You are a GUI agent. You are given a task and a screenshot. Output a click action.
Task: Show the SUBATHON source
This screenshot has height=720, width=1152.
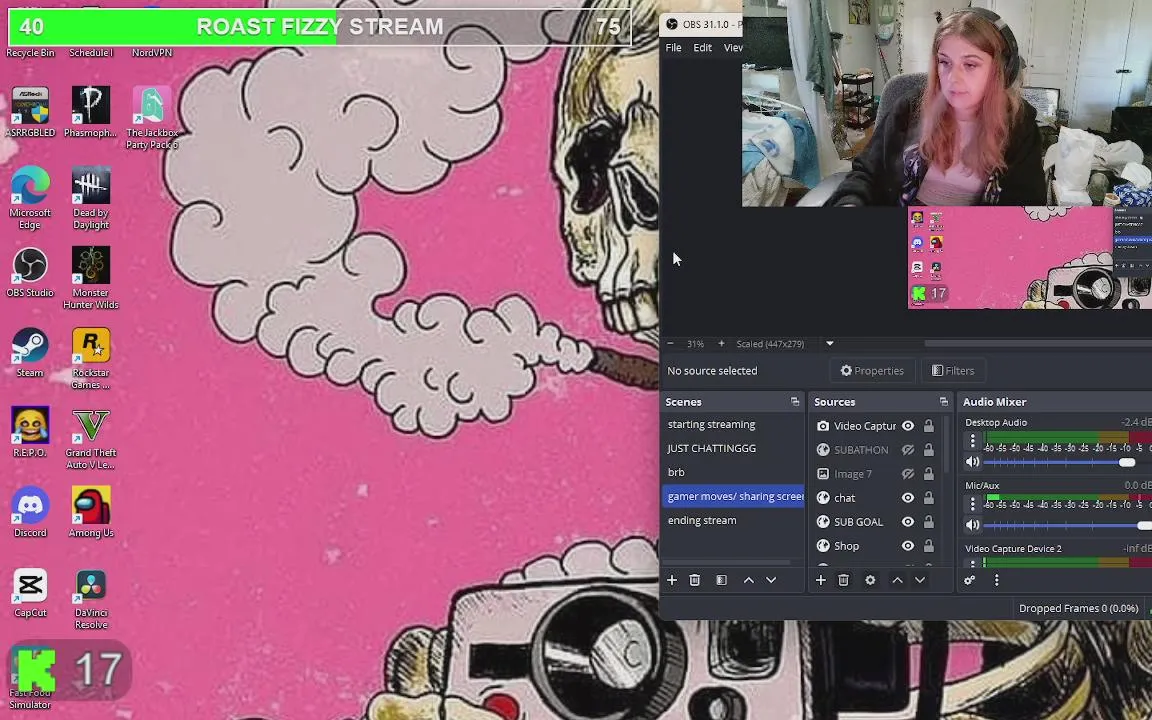908,450
